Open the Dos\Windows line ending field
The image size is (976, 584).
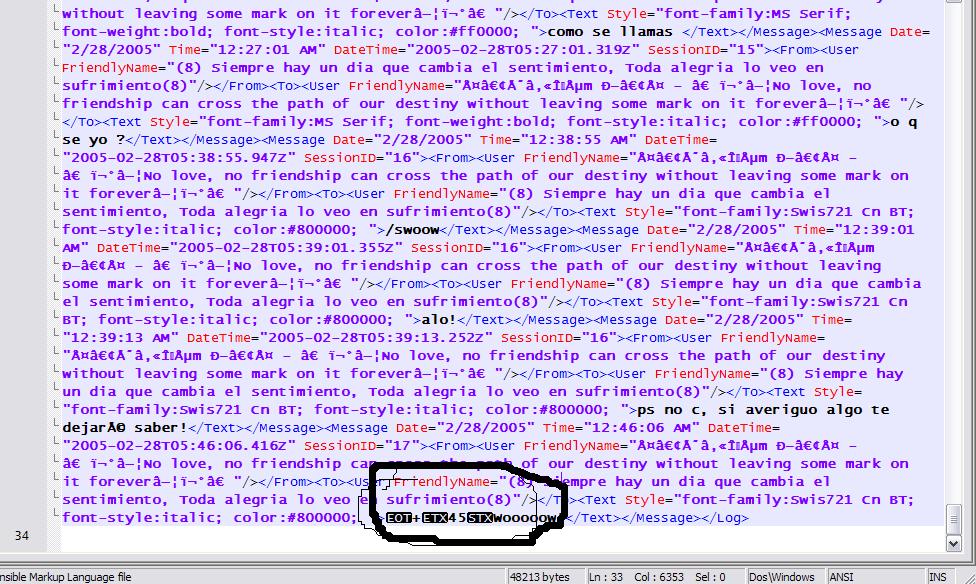pos(781,577)
